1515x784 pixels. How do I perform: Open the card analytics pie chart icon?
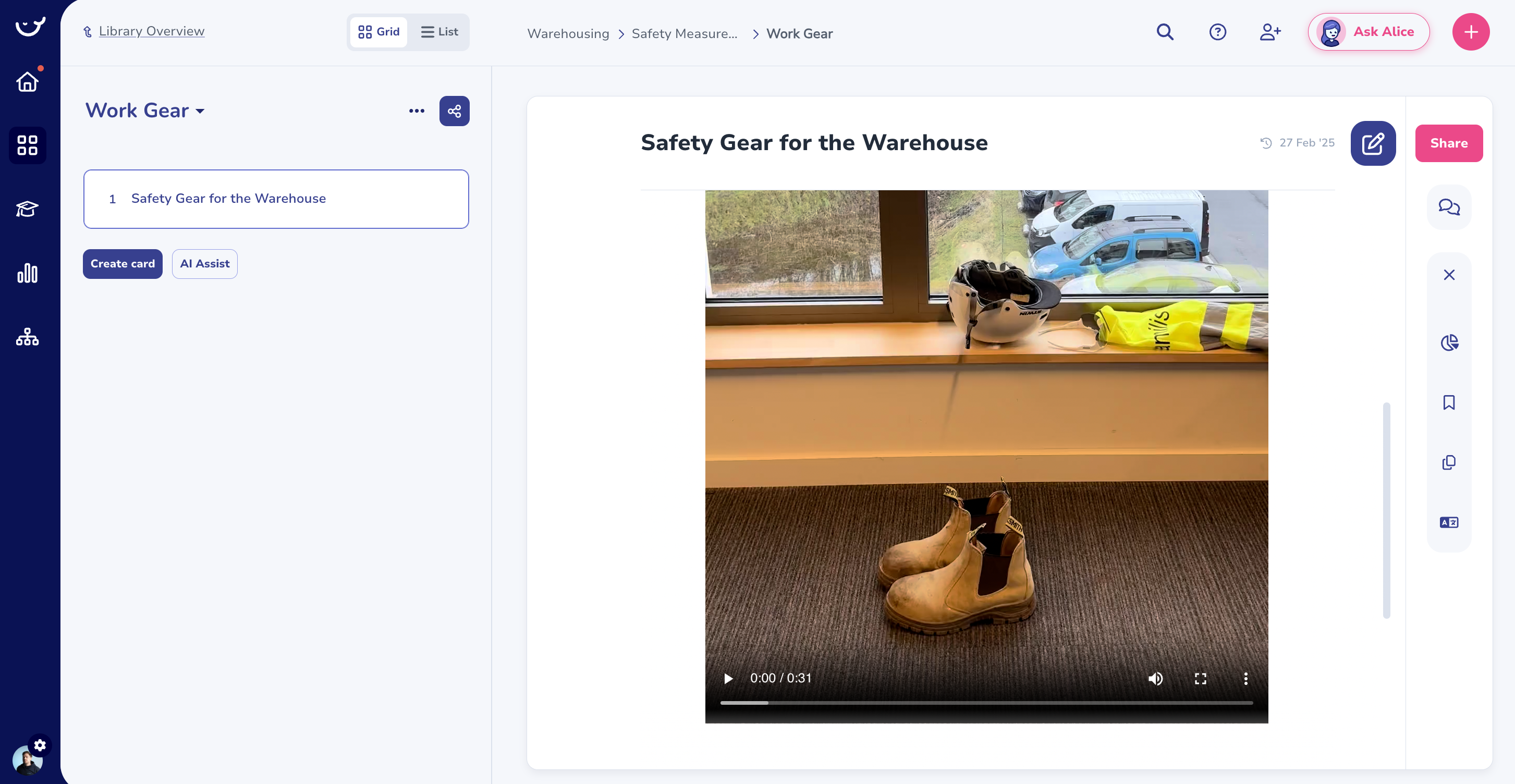[x=1449, y=342]
